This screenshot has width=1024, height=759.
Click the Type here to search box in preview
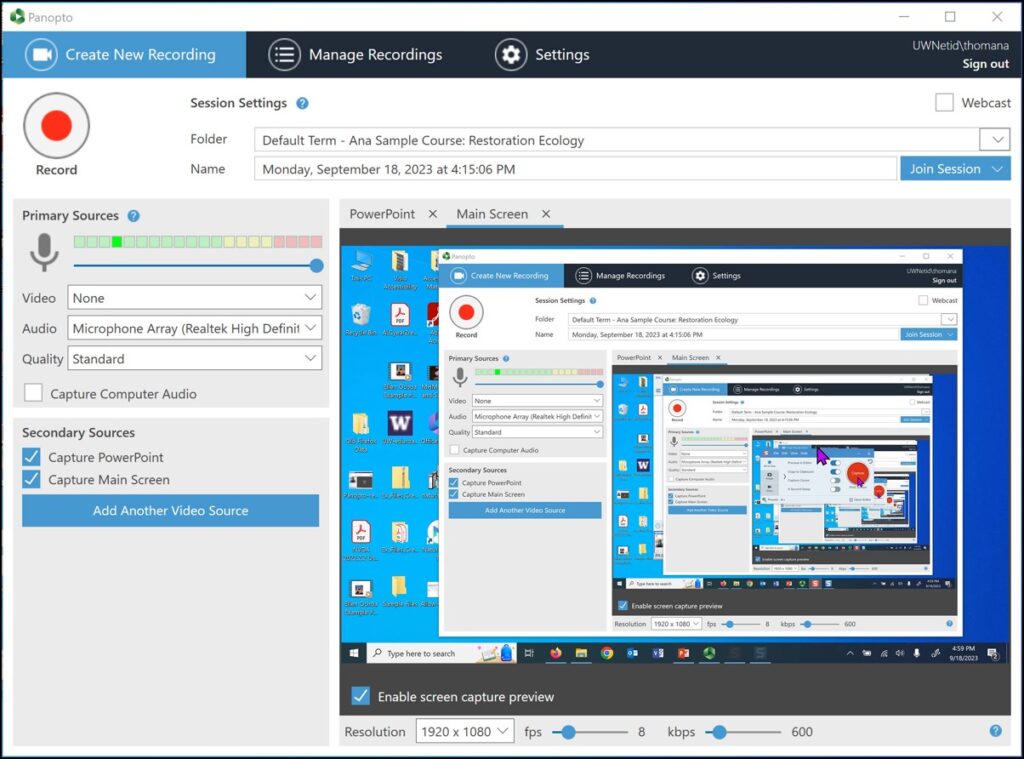click(443, 653)
